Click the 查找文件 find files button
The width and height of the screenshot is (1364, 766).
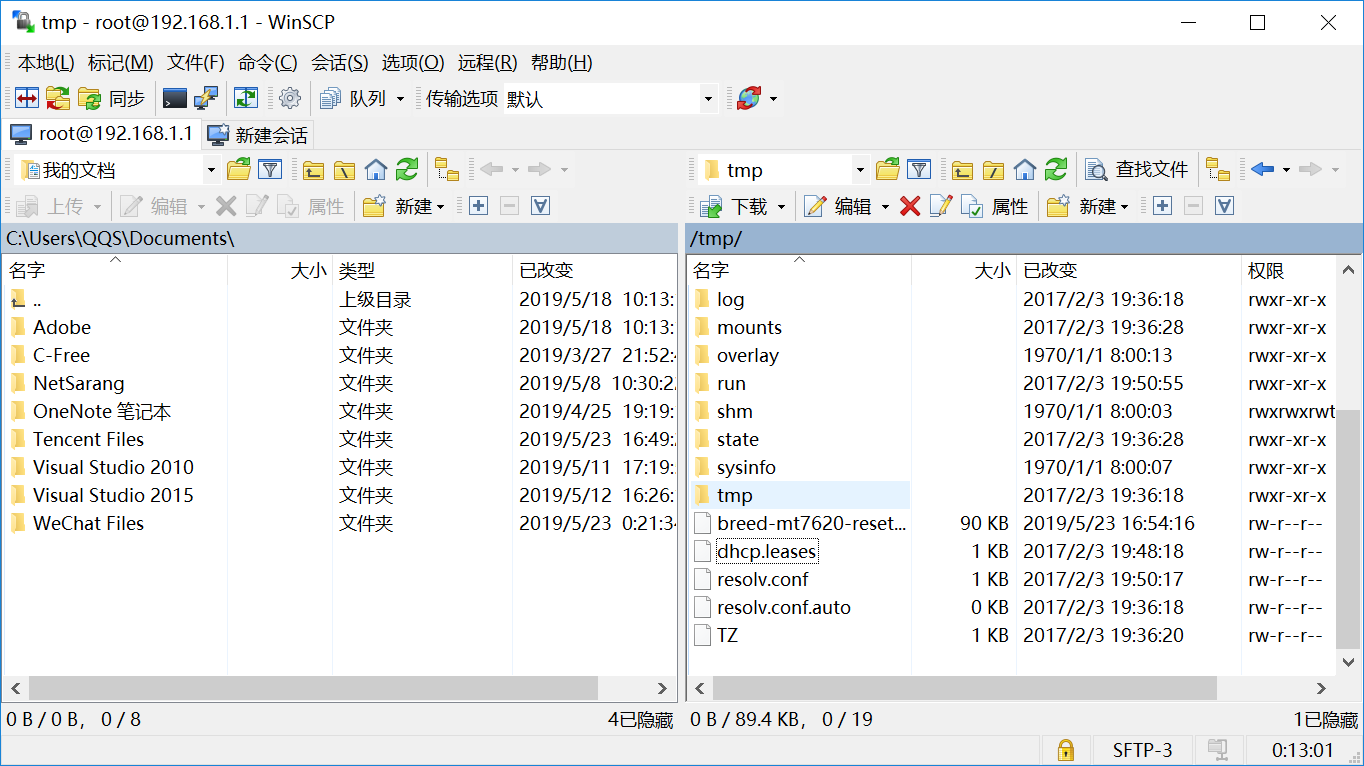click(1138, 169)
